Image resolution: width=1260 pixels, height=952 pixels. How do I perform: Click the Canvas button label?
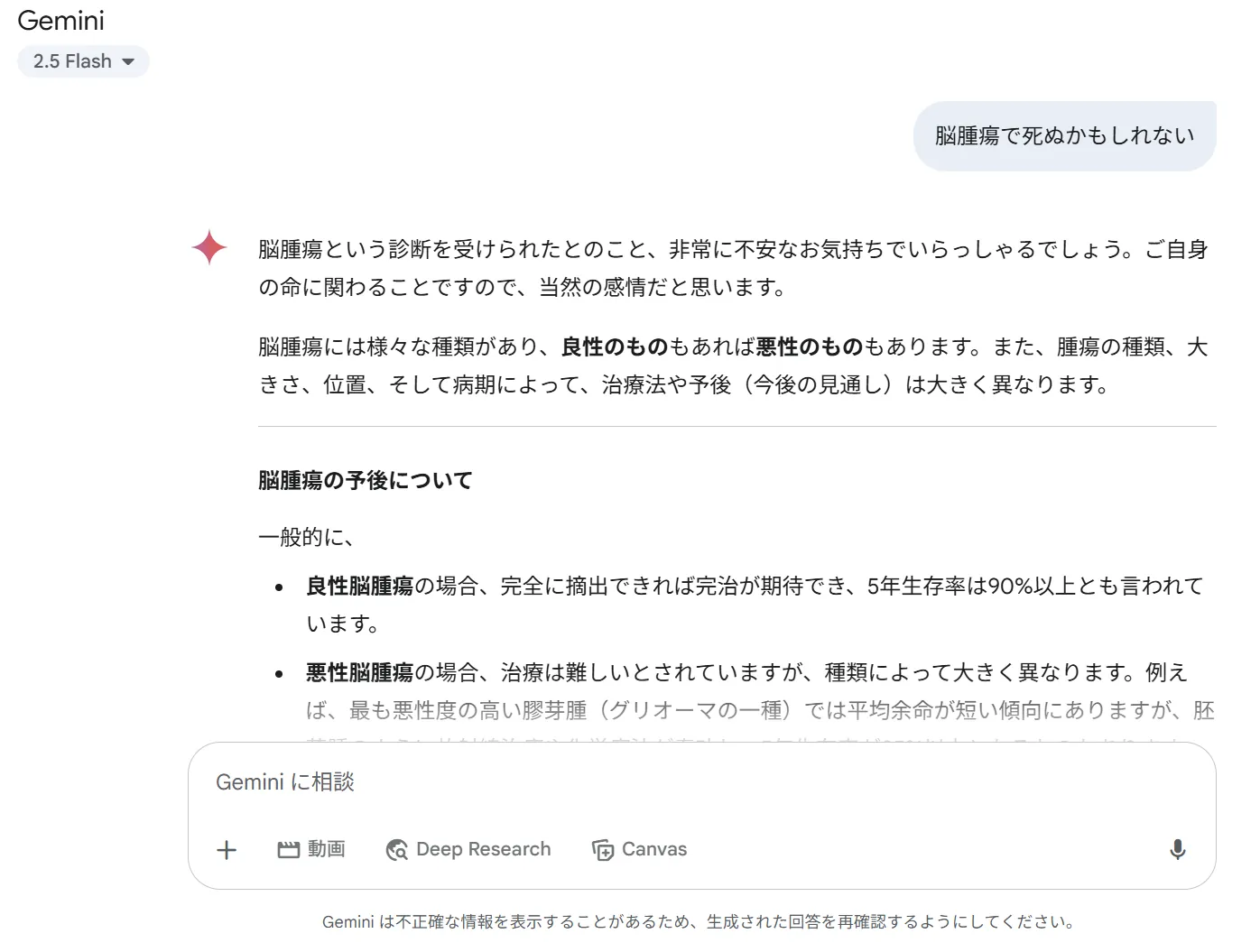click(x=653, y=849)
